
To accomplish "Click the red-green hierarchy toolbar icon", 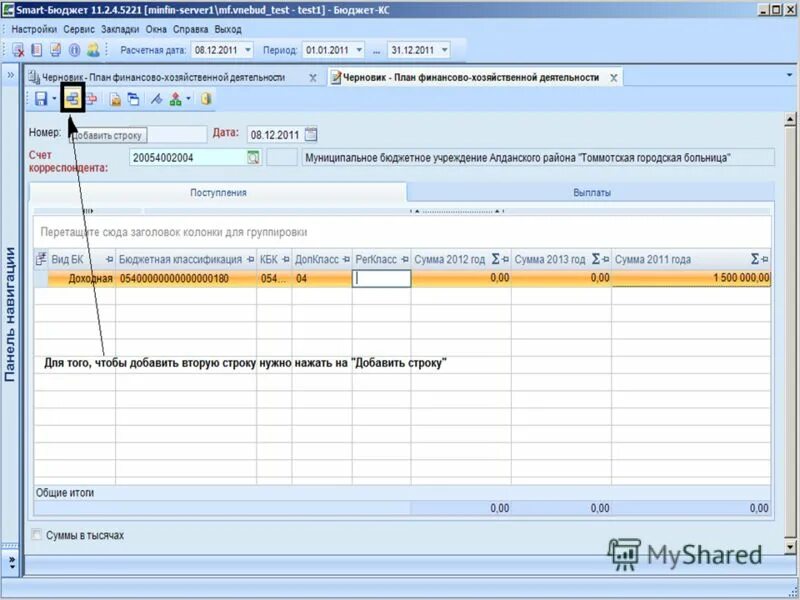I will point(176,99).
